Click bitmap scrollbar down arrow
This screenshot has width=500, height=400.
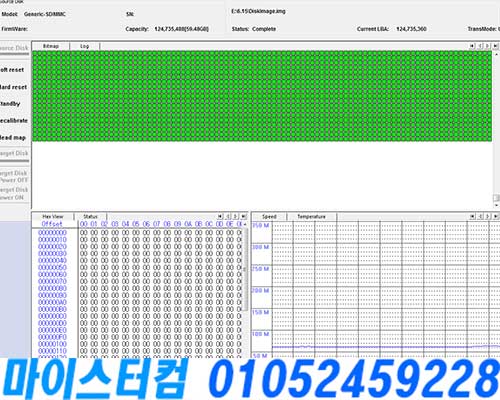pos(496,205)
